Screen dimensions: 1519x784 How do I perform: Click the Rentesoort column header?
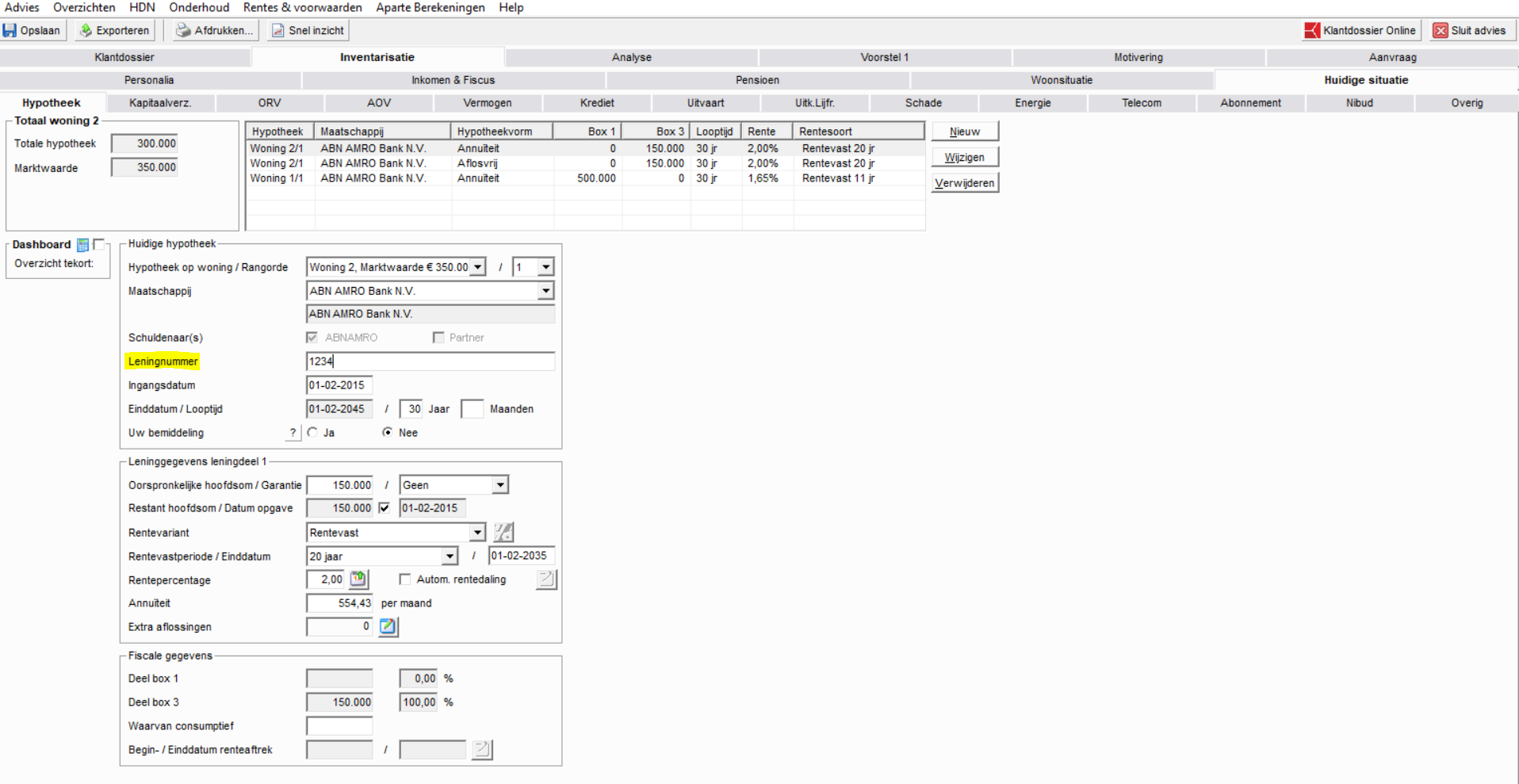coord(859,132)
